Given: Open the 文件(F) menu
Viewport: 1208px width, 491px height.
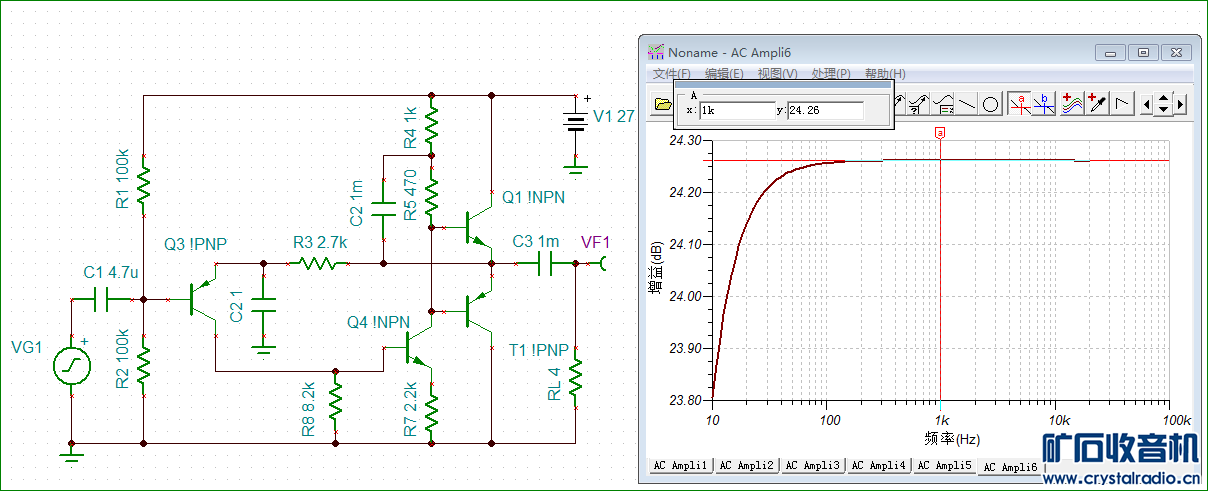Looking at the screenshot, I should (x=671, y=74).
